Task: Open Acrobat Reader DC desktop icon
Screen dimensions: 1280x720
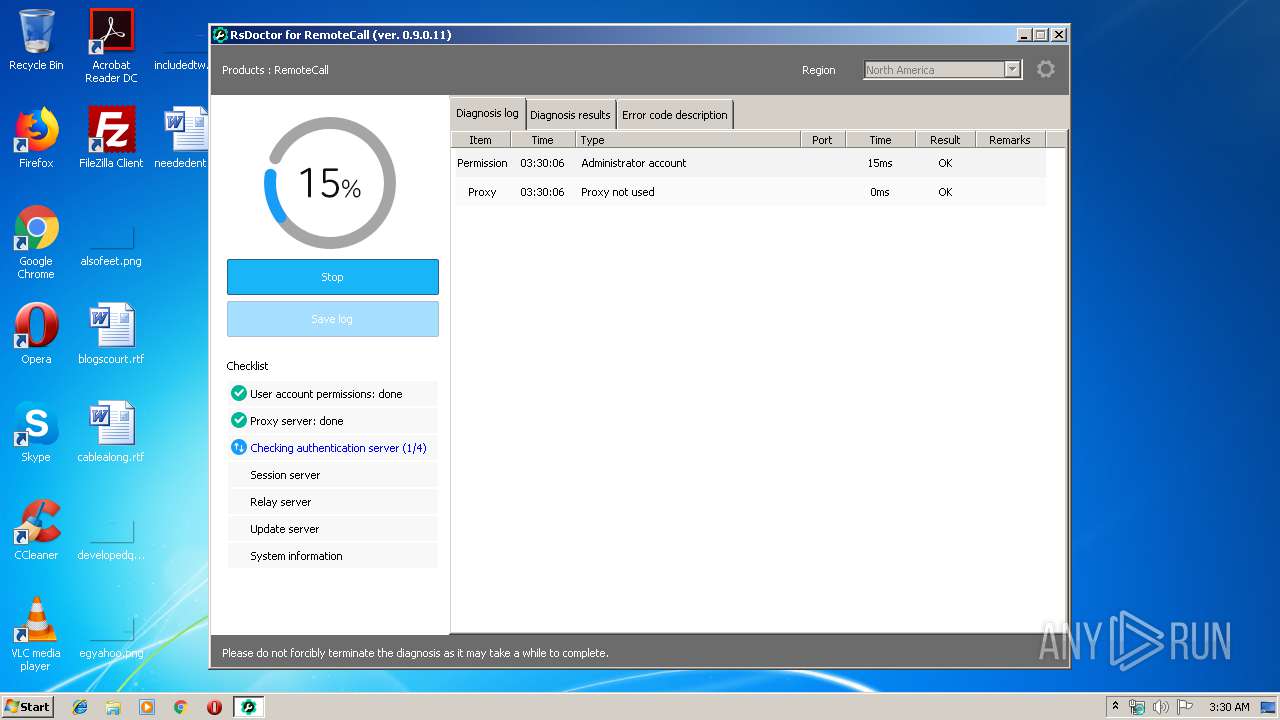Action: coord(111,46)
